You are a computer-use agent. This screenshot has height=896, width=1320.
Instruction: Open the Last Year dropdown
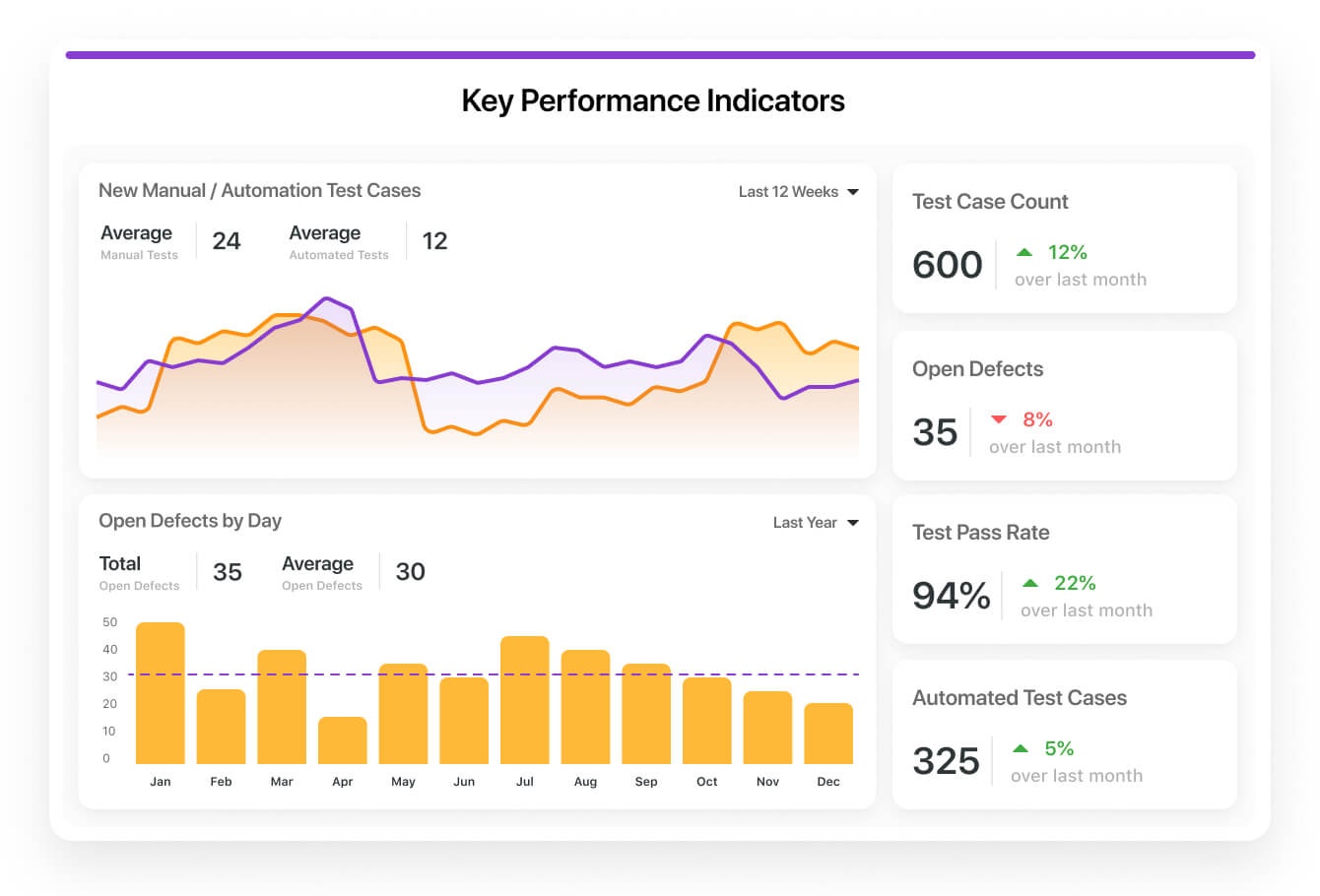(x=816, y=523)
